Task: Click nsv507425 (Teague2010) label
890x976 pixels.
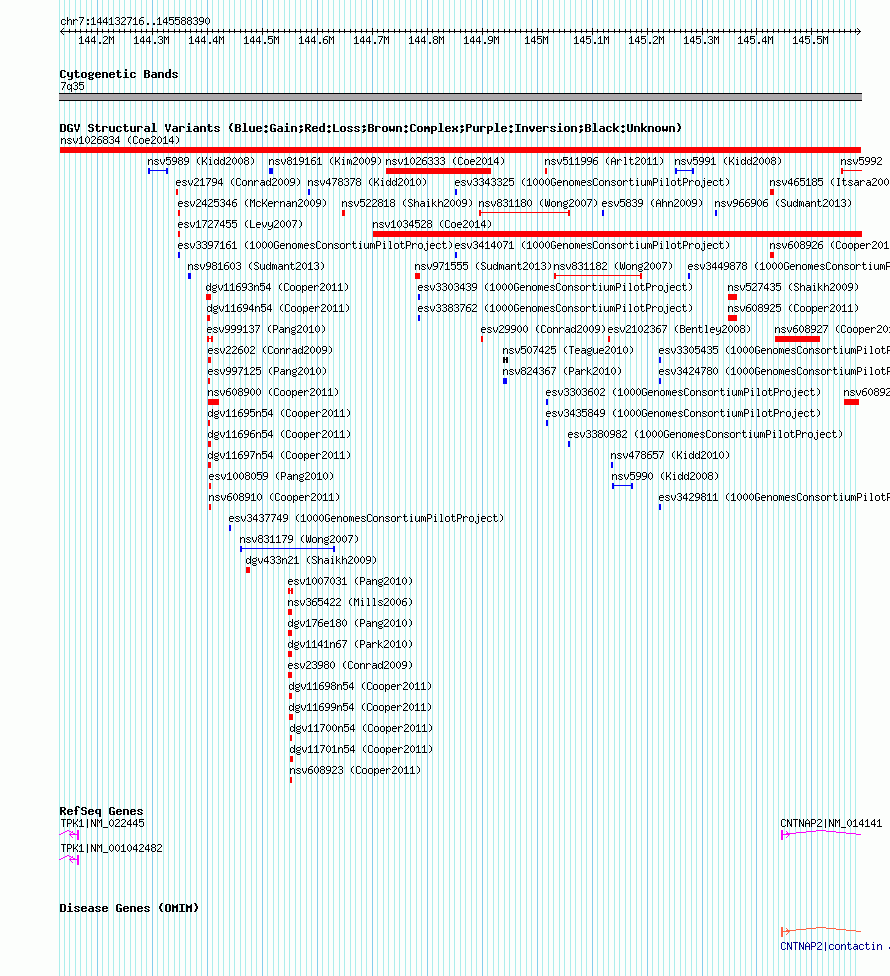Action: coord(568,350)
